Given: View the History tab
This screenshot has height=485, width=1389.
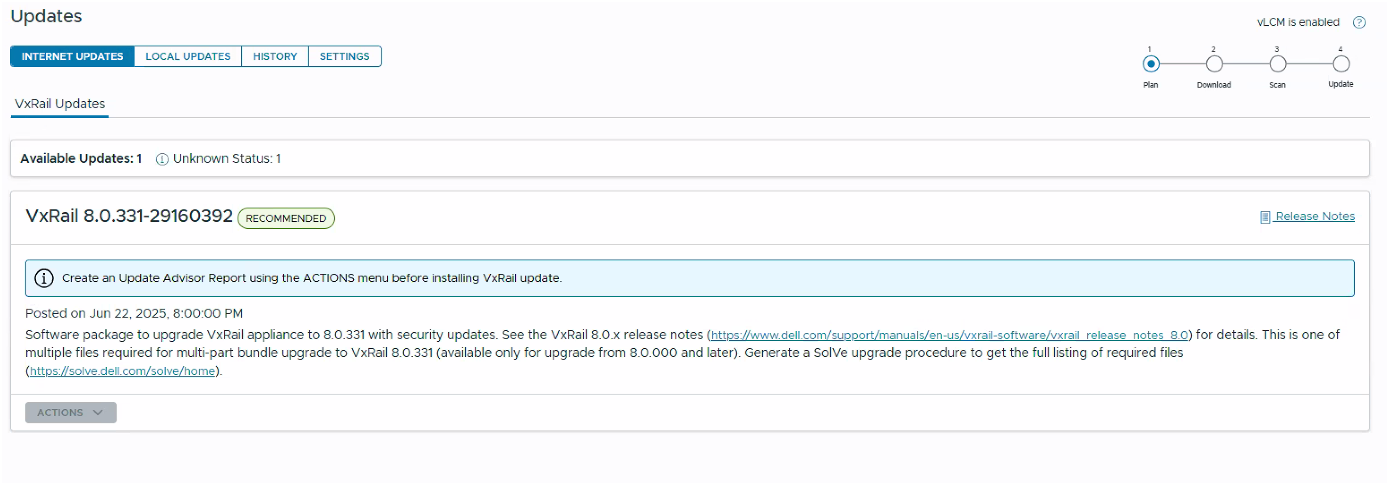Looking at the screenshot, I should (275, 57).
